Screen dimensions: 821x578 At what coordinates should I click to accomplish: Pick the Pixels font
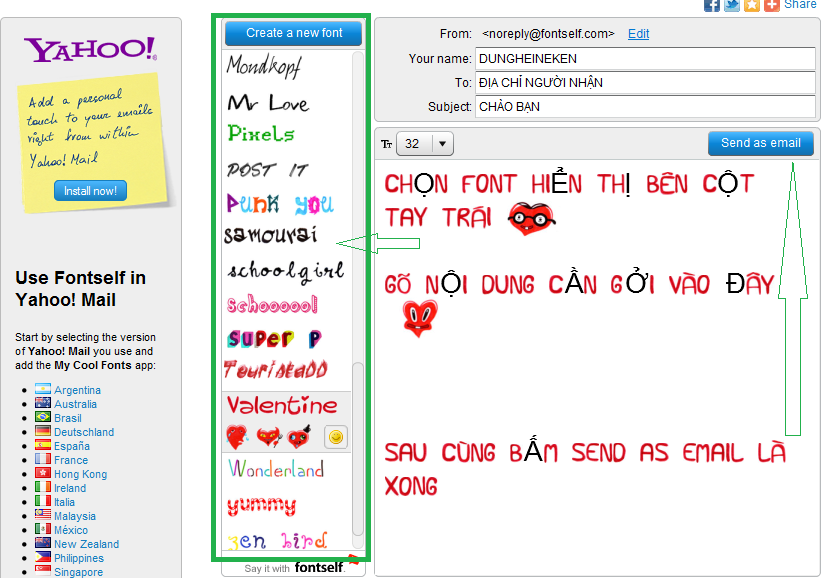click(261, 134)
